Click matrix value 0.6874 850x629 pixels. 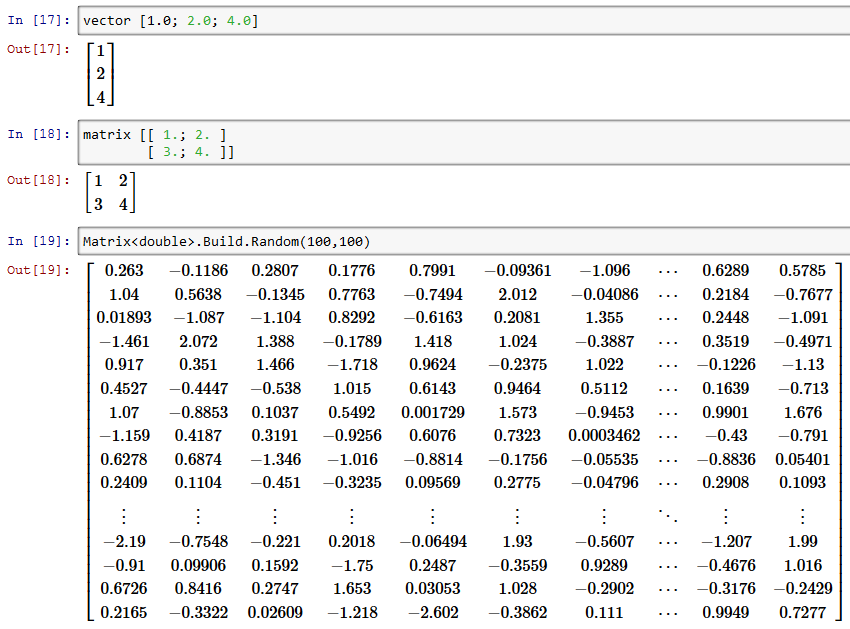click(198, 460)
